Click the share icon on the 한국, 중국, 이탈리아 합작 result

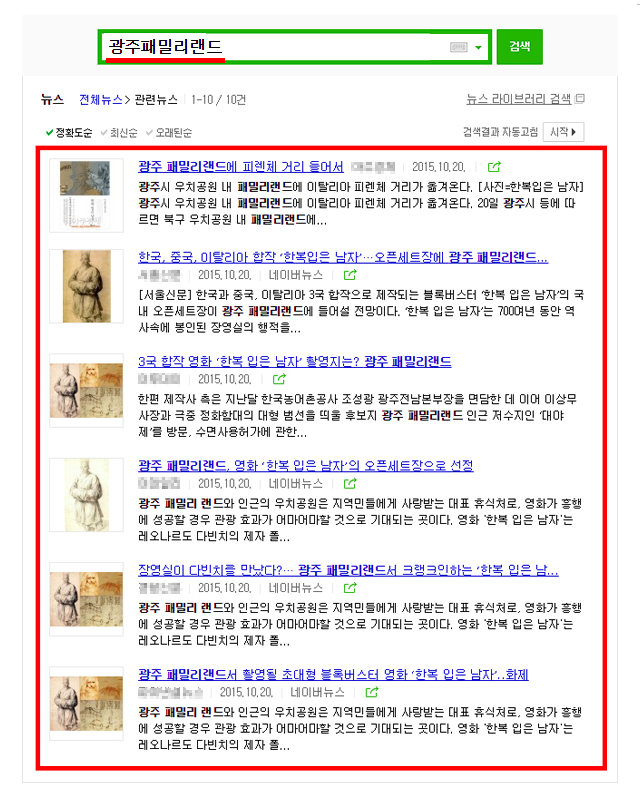[x=350, y=275]
